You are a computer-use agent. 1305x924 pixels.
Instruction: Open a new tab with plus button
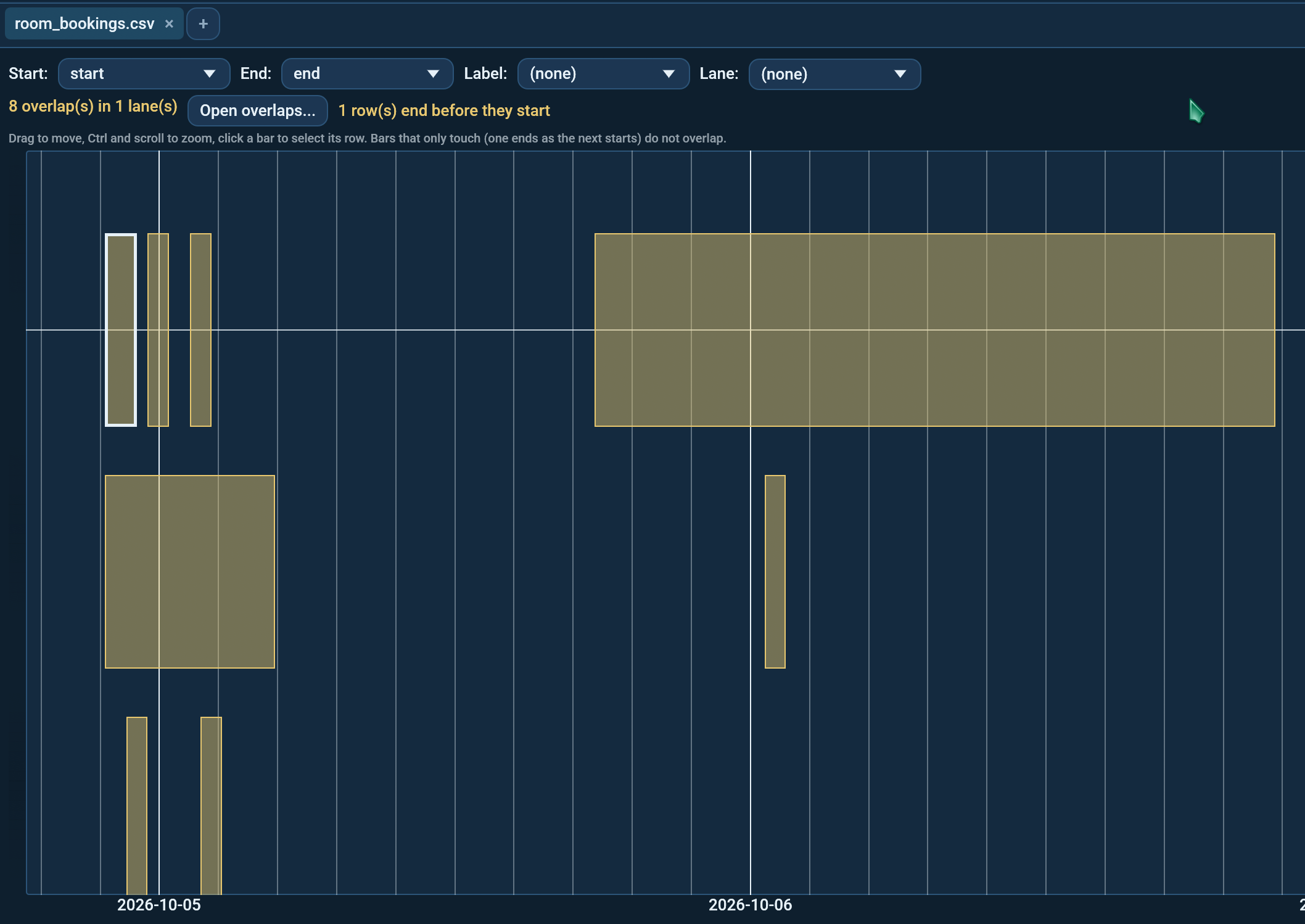click(203, 24)
